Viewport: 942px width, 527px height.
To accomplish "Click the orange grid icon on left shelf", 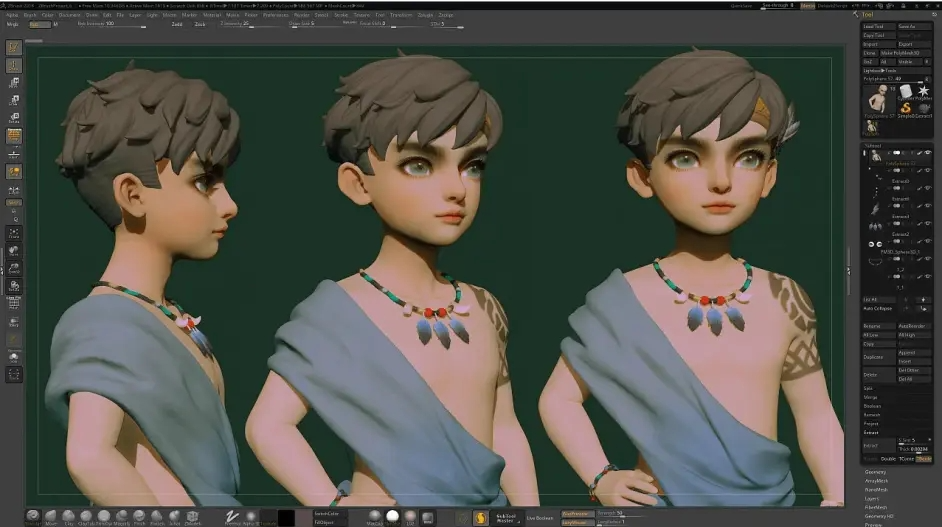I will pos(14,136).
